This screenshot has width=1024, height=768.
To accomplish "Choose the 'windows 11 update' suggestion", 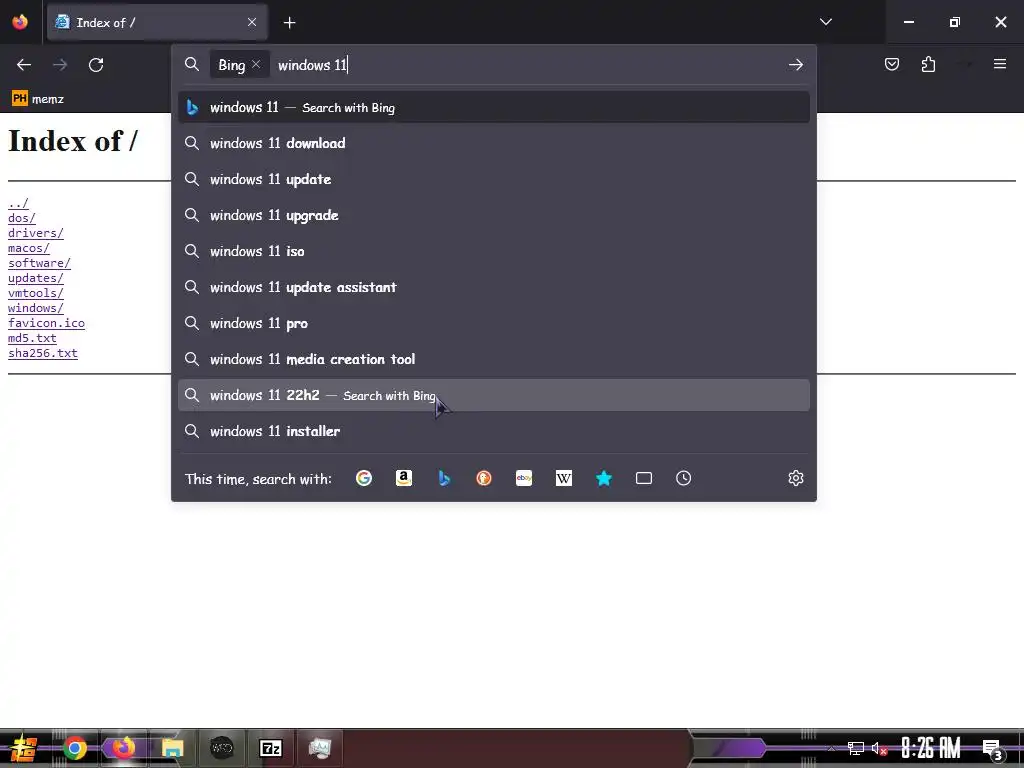I will click(x=494, y=179).
